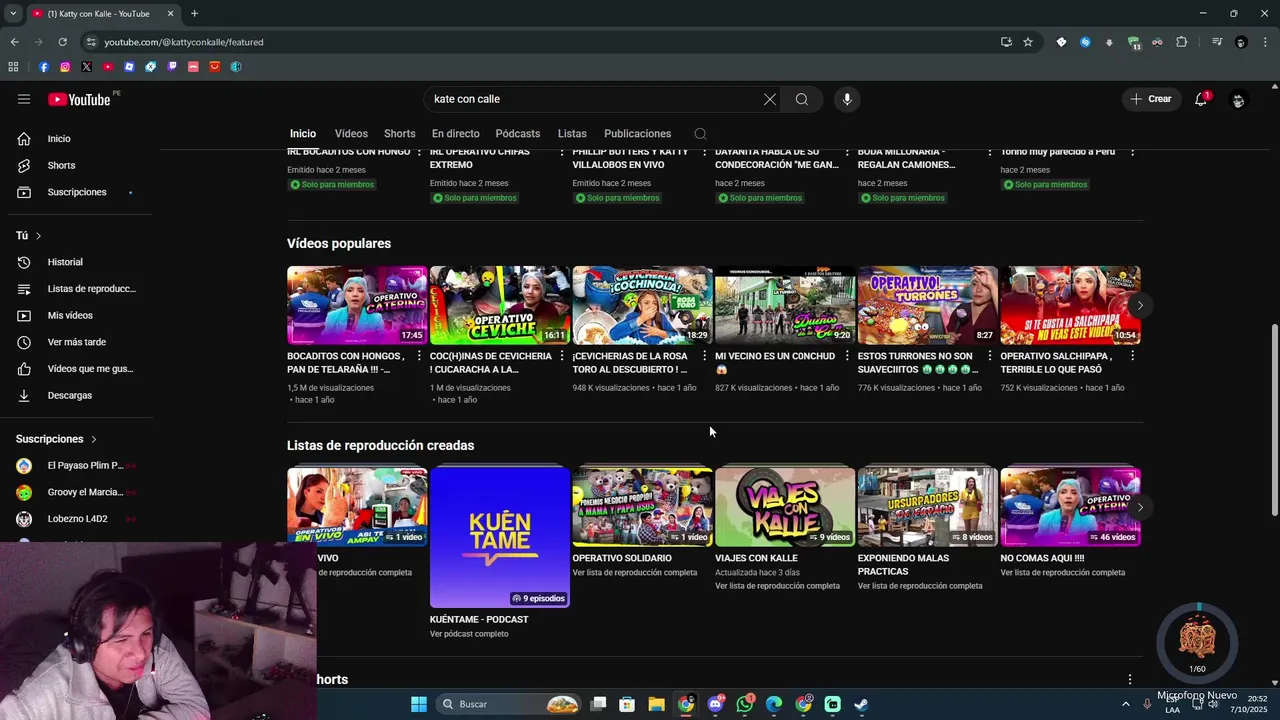Open WhatsApp from the taskbar

coord(744,704)
